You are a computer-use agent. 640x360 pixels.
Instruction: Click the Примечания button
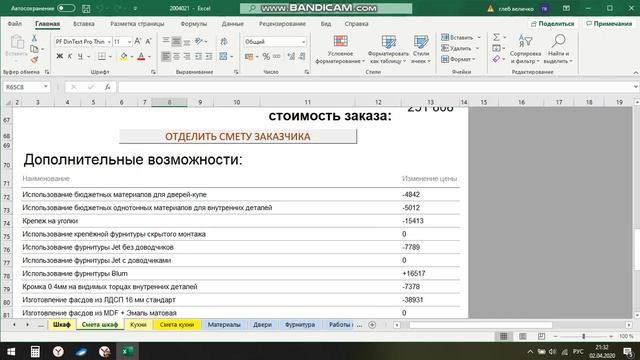[x=609, y=24]
